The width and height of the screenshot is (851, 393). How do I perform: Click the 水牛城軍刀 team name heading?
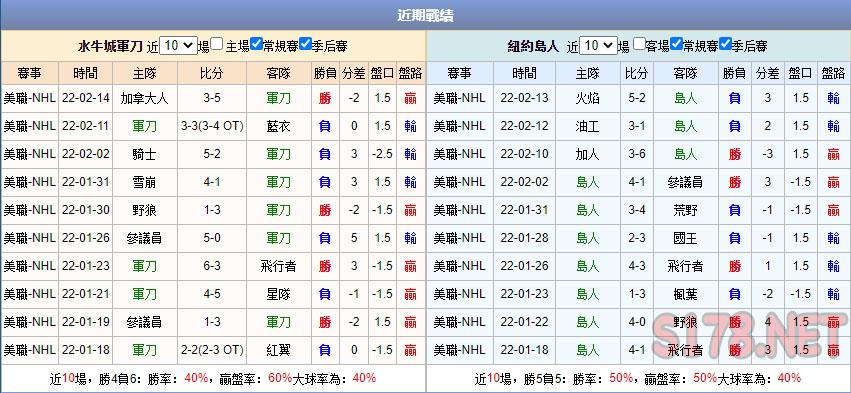point(110,46)
